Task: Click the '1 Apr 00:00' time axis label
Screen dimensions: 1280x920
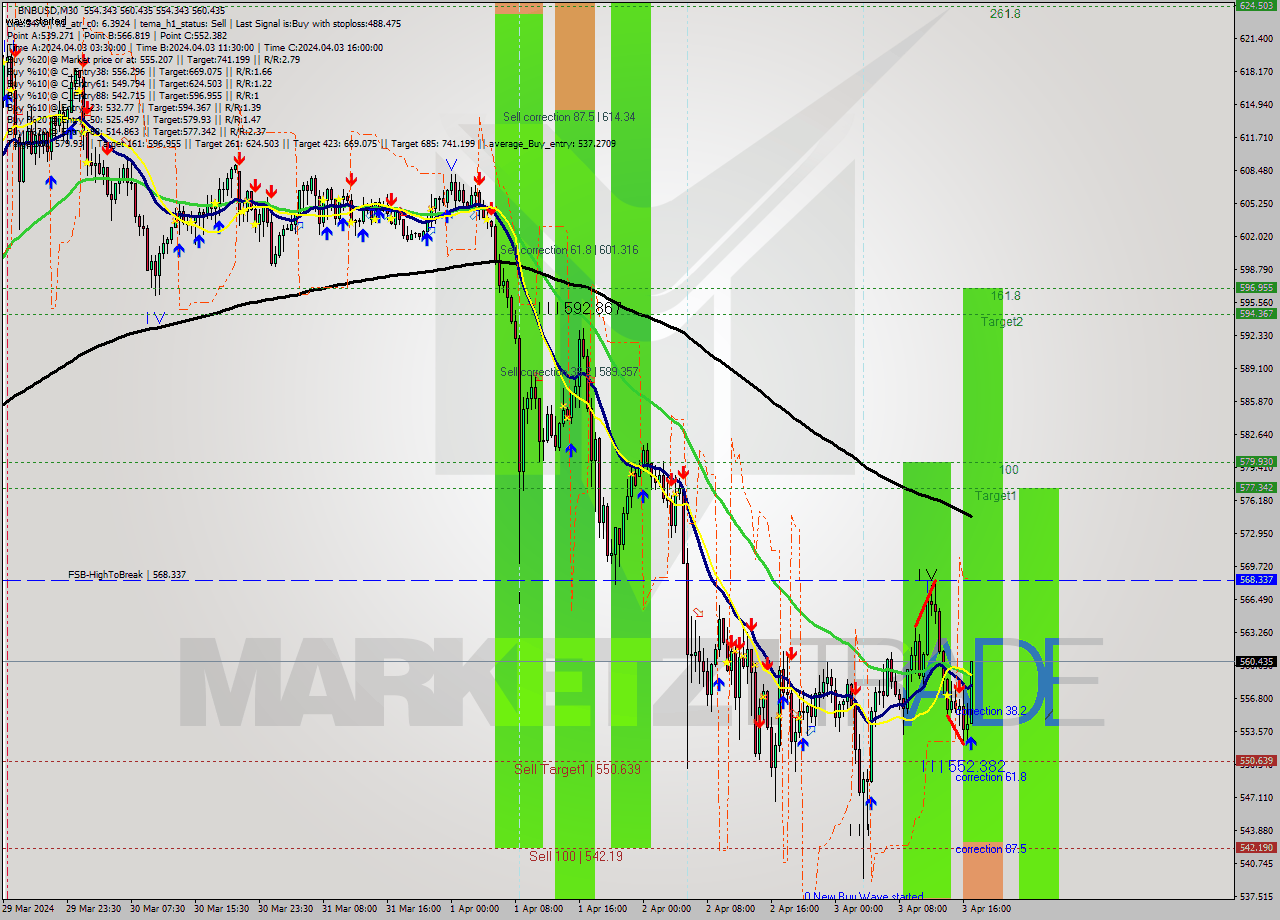Action: point(474,909)
